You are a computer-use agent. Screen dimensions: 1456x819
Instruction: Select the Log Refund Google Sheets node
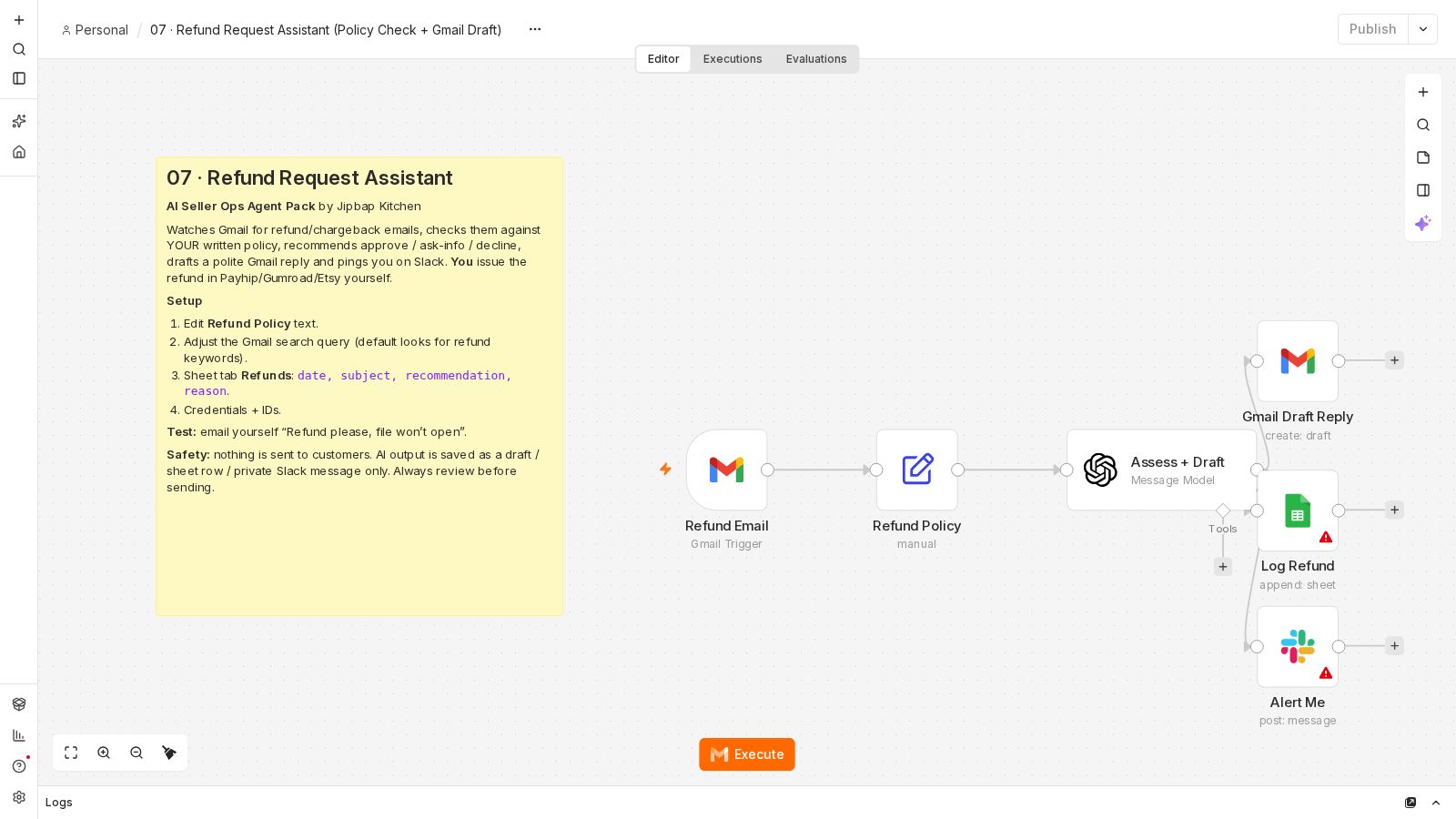tap(1298, 511)
